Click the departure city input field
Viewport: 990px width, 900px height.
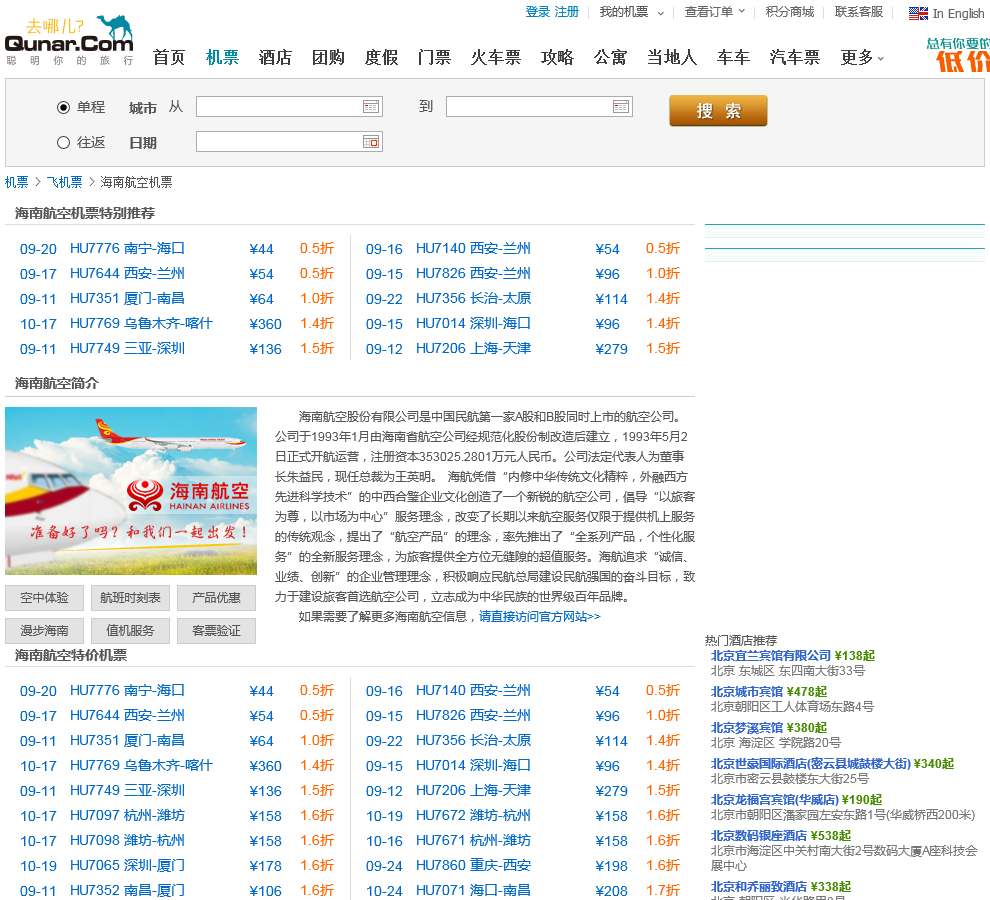click(277, 106)
